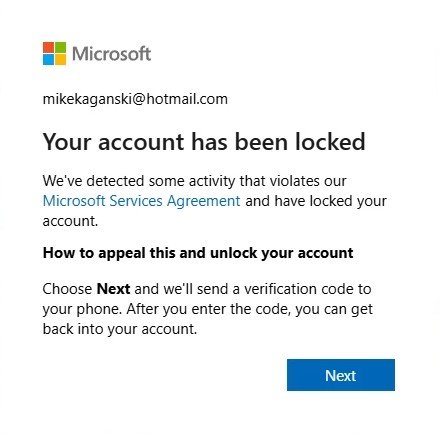Open the Microsoft Services Agreement link

point(141,201)
